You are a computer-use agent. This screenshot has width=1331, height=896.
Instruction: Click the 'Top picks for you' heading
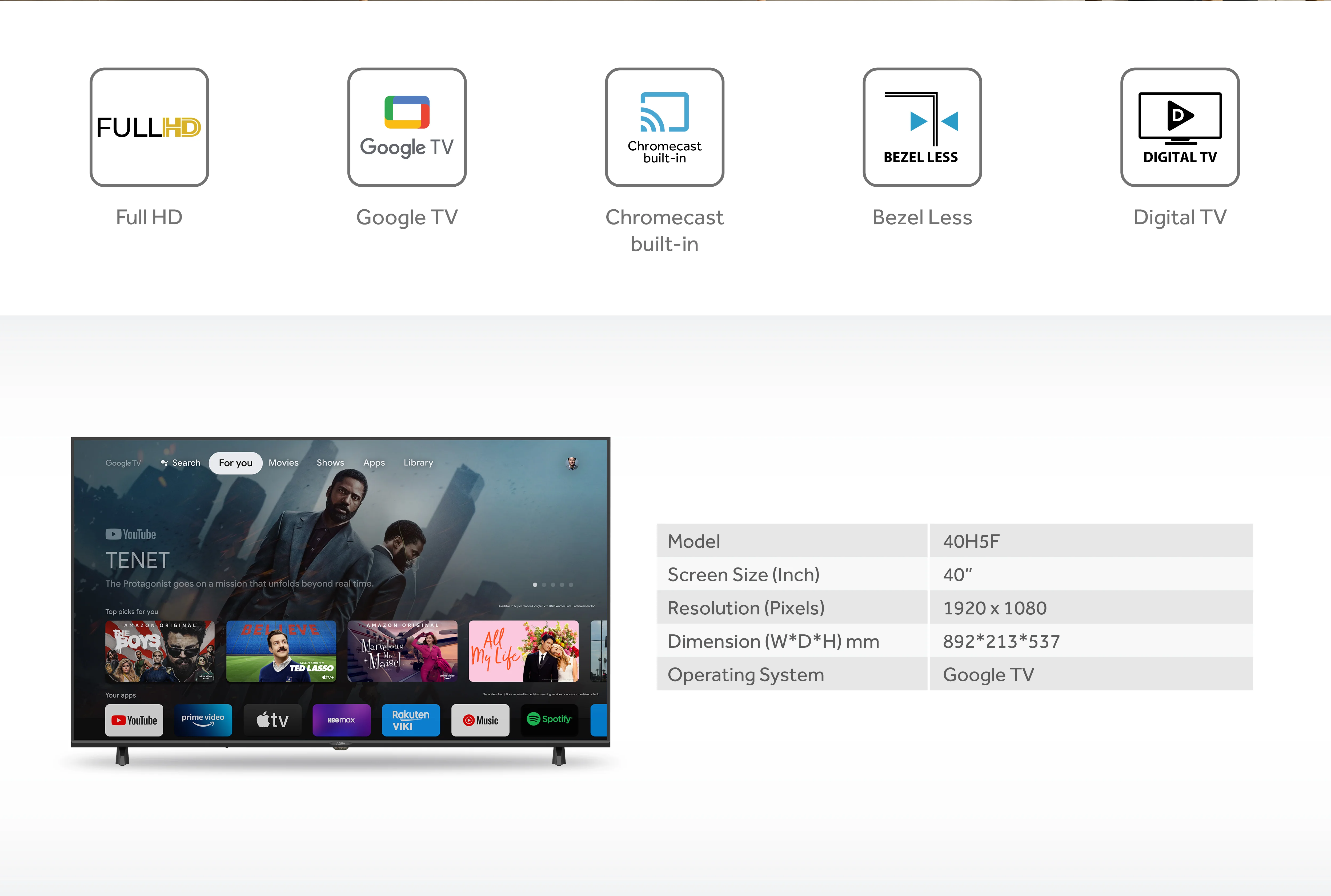point(132,611)
